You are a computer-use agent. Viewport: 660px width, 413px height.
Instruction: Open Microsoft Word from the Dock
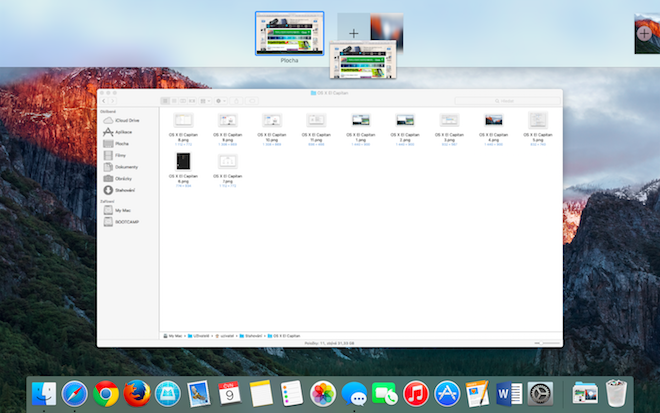click(x=508, y=394)
